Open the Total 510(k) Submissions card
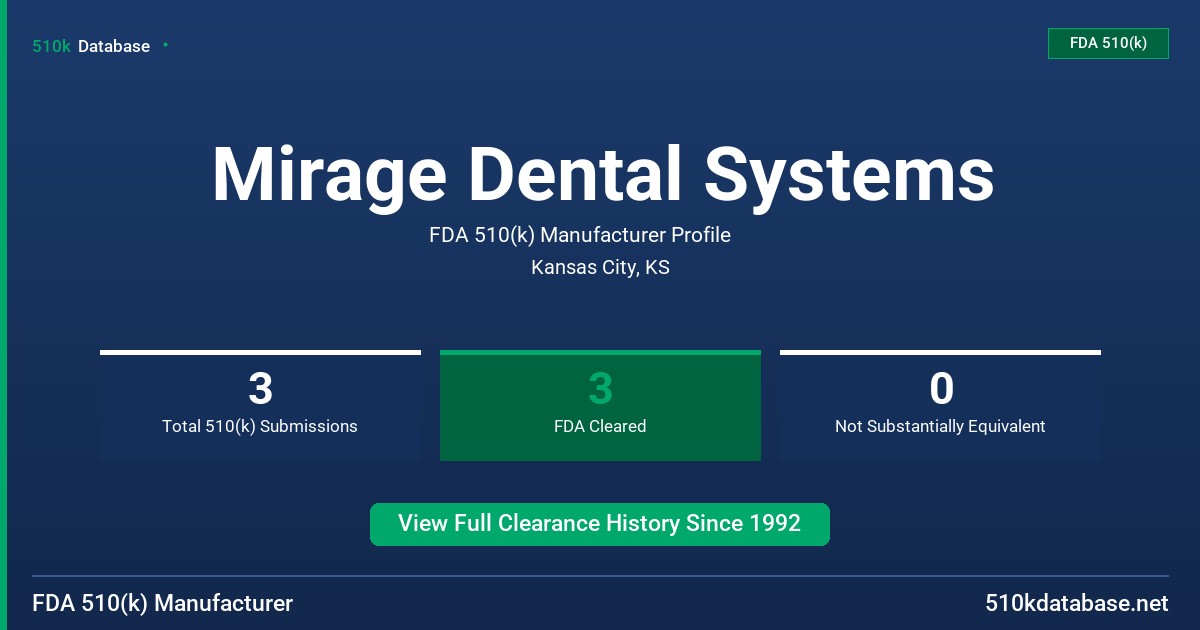Viewport: 1200px width, 630px height. point(260,405)
